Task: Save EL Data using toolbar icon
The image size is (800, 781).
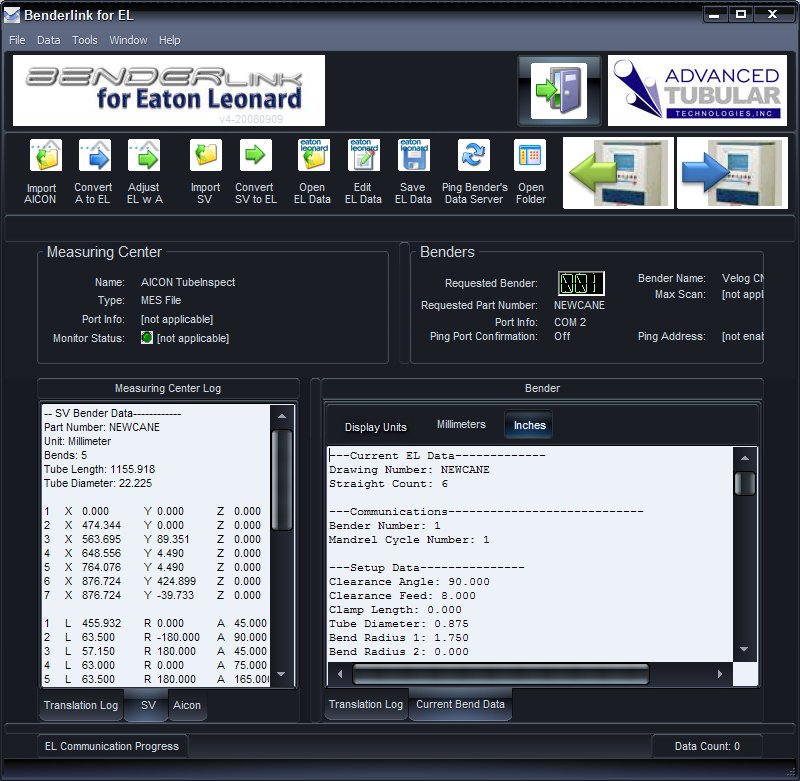Action: tap(413, 157)
